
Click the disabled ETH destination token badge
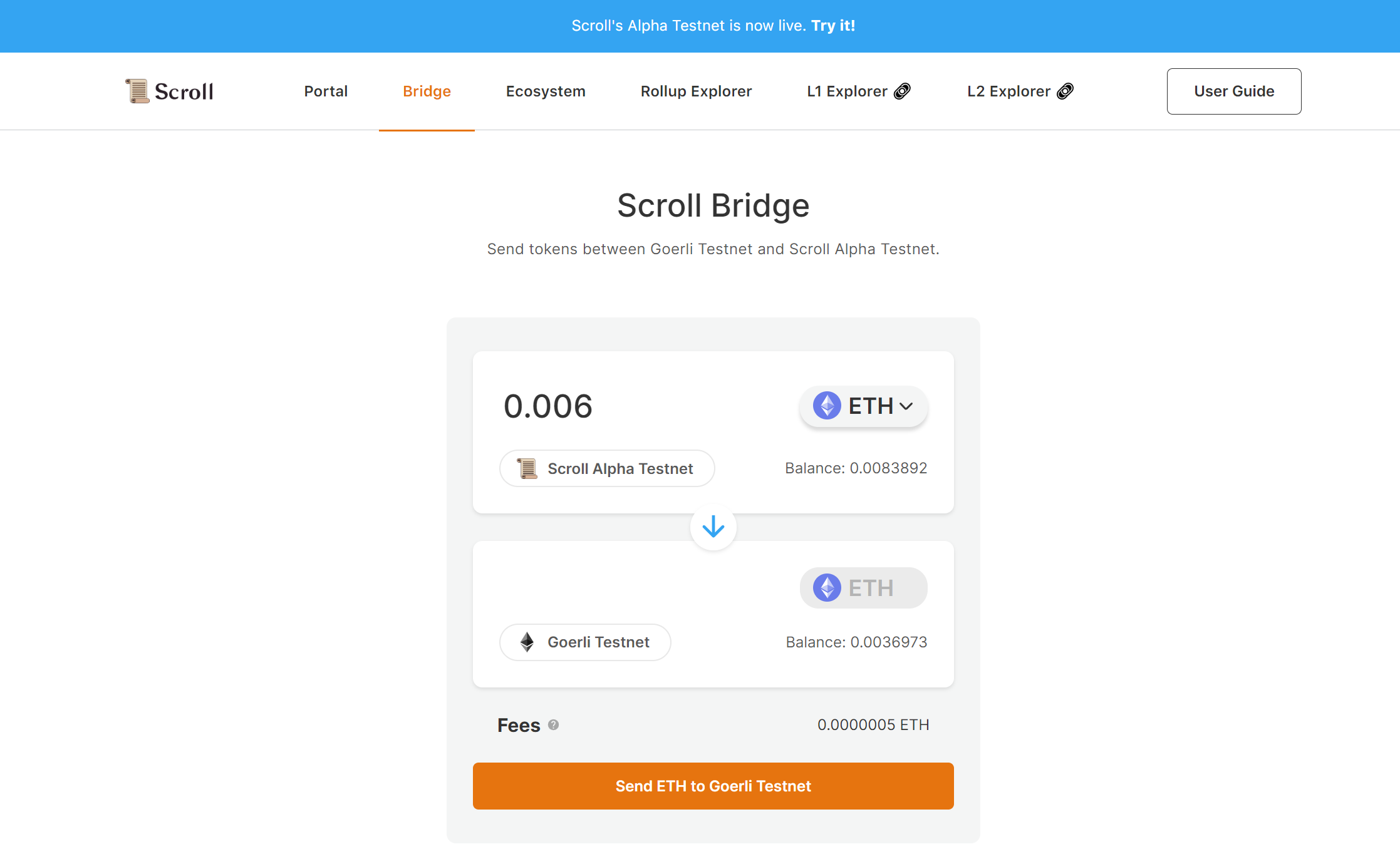tap(863, 588)
